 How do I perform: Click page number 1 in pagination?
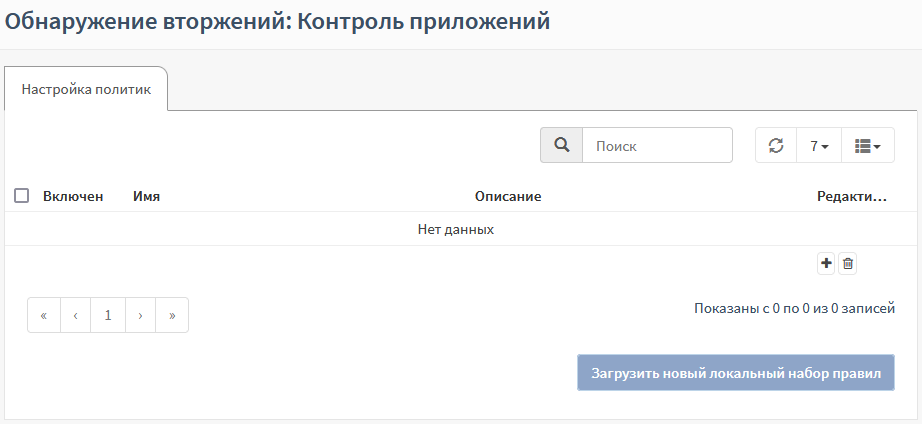108,315
